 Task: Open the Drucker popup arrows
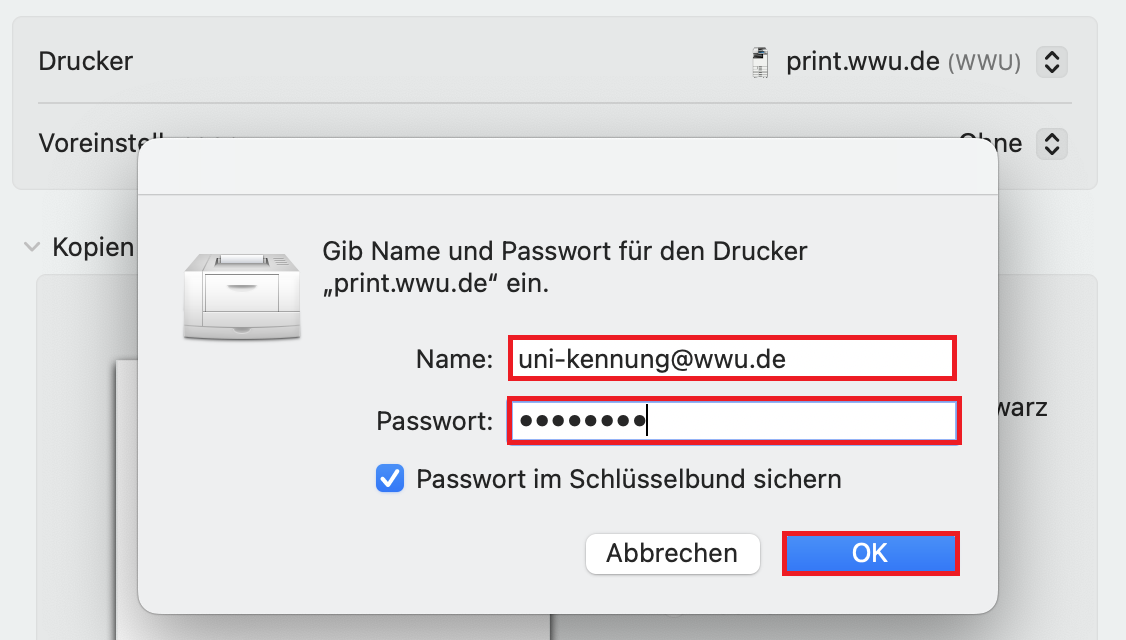coord(1050,62)
